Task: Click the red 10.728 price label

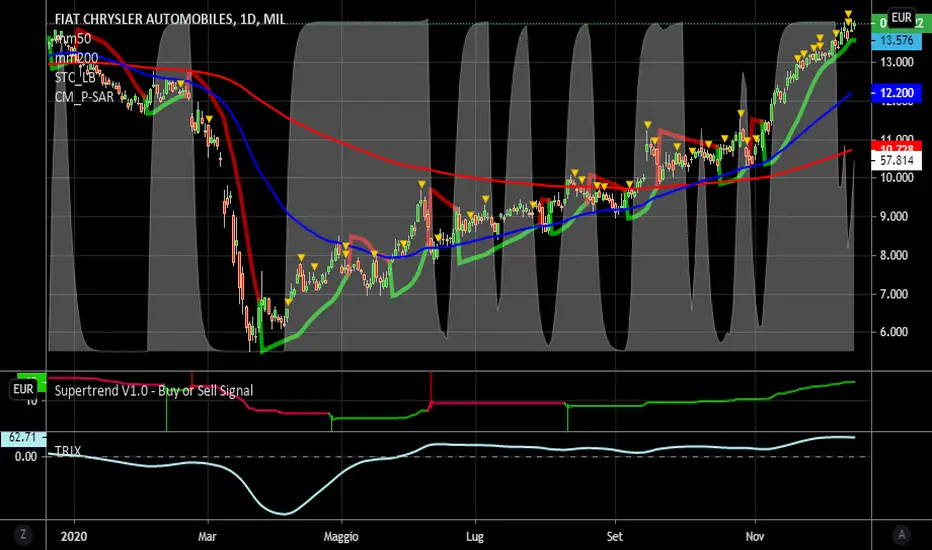Action: pos(896,147)
